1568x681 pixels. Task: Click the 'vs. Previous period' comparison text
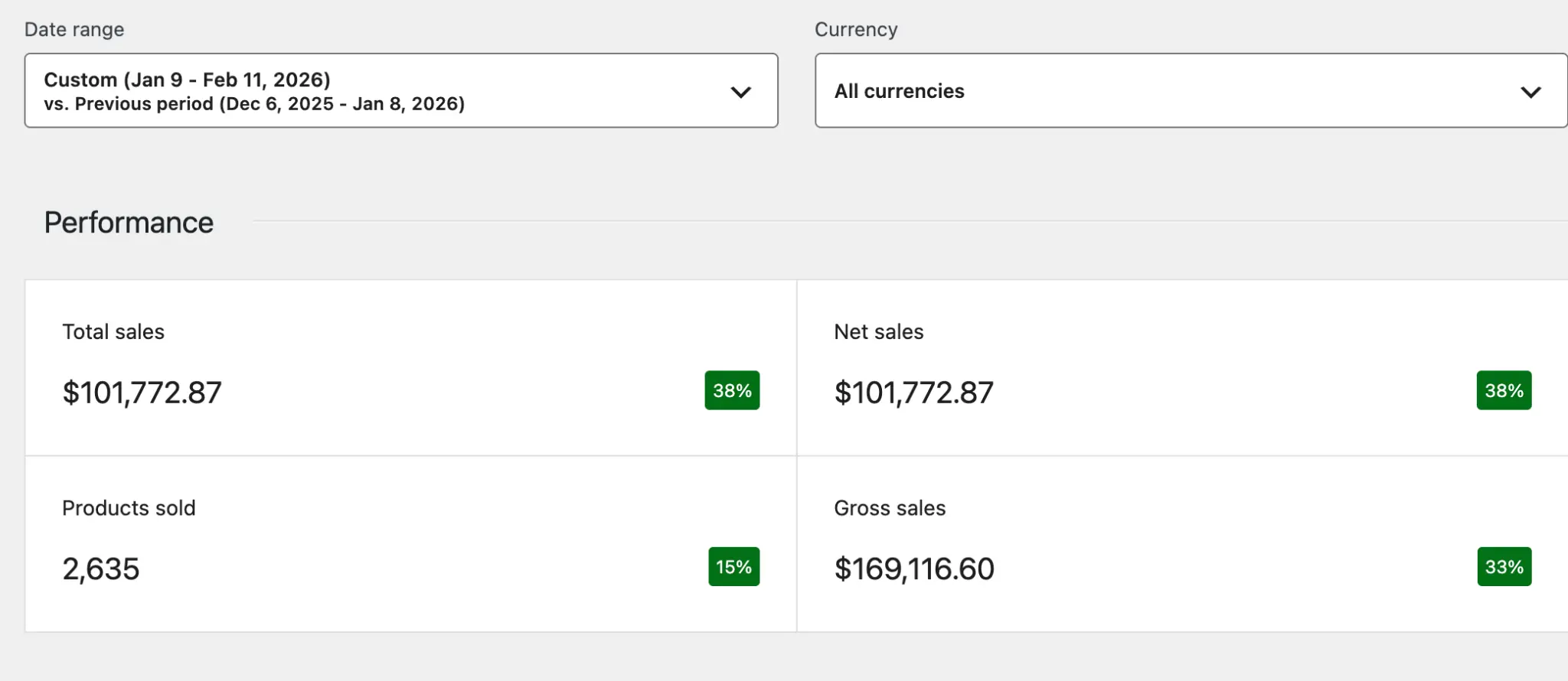coord(254,103)
